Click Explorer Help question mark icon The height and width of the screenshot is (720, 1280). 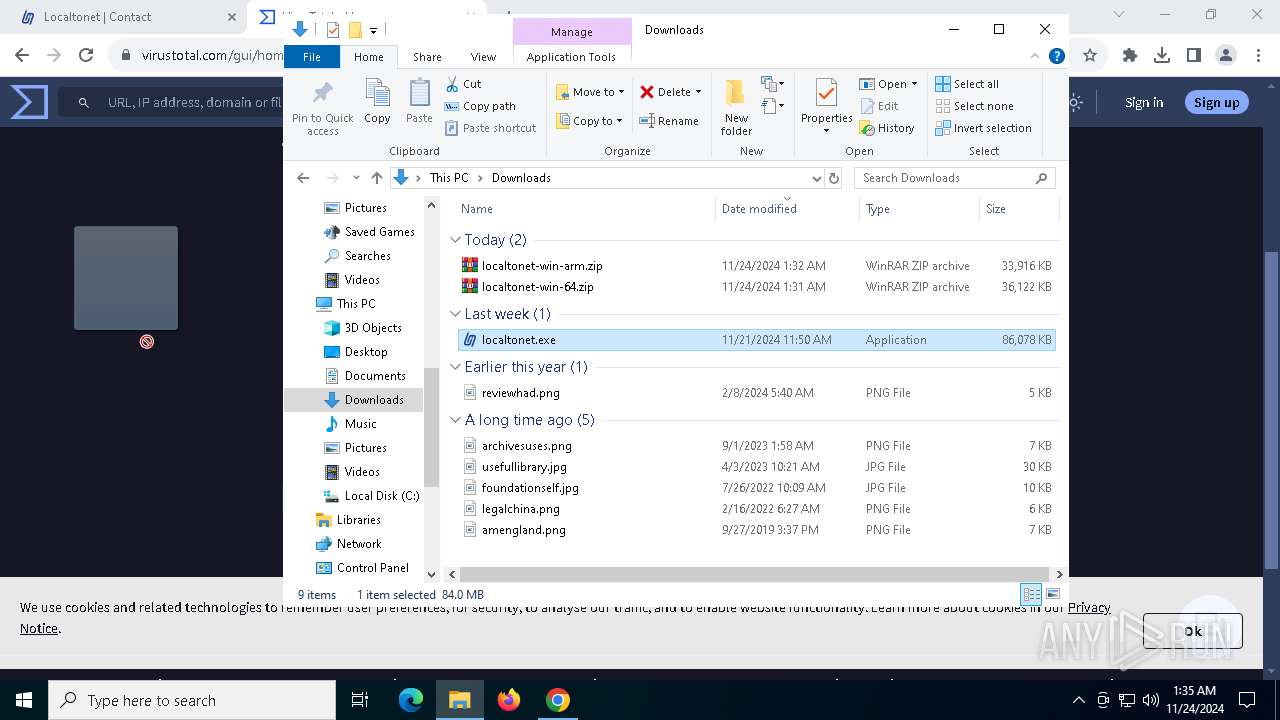[x=1056, y=57]
